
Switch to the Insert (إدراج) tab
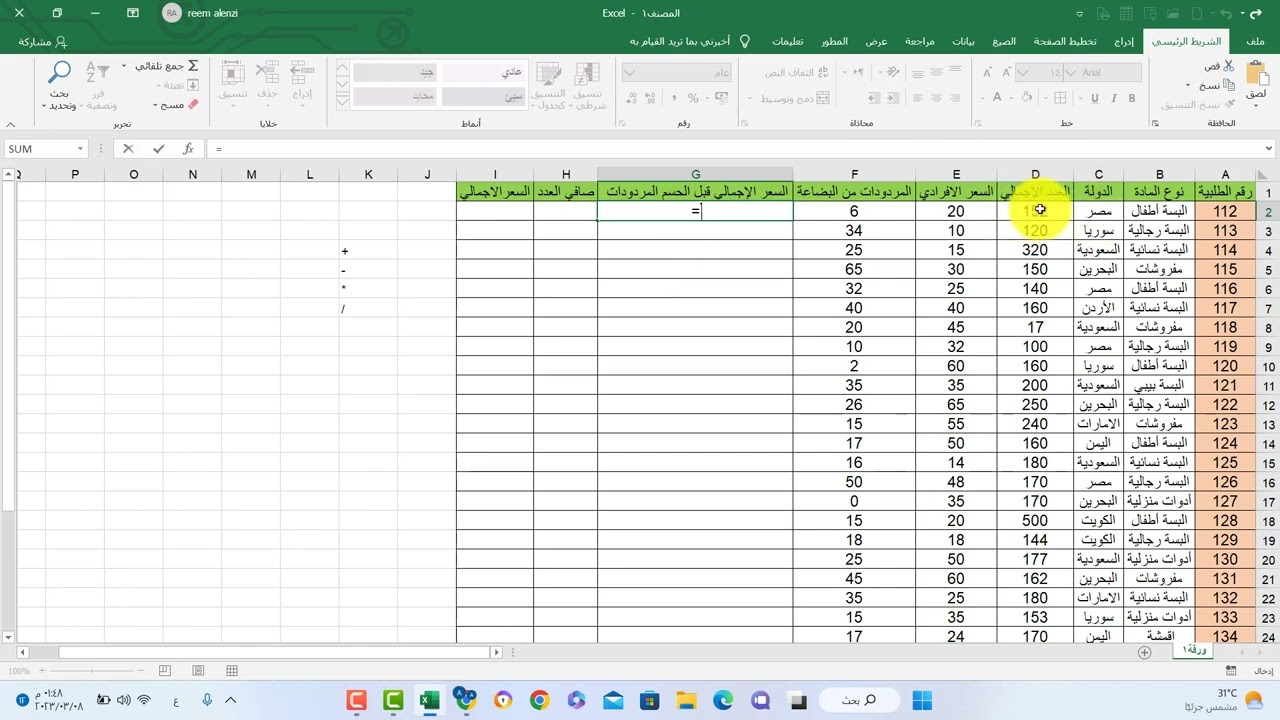(1124, 41)
